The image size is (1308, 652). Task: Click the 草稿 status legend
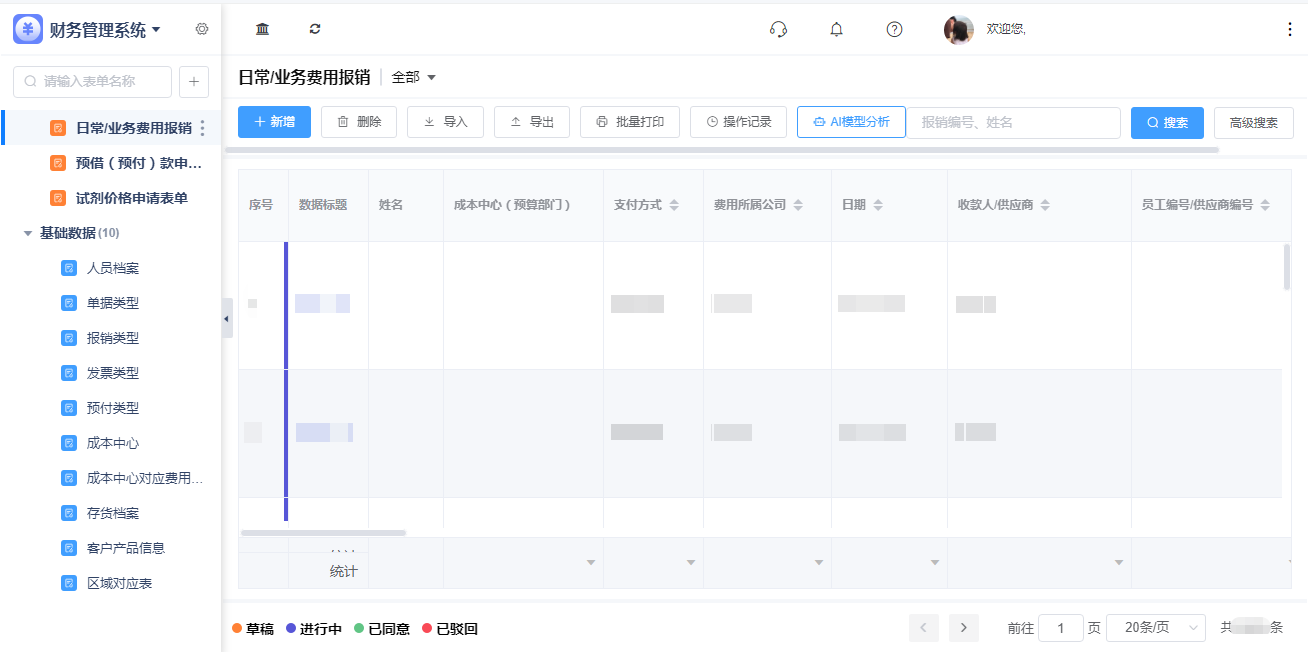pos(253,629)
